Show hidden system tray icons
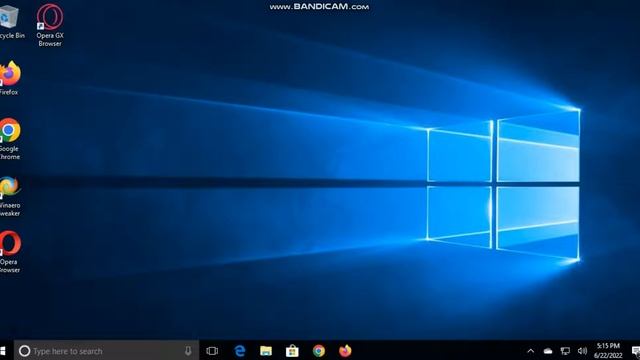This screenshot has width=640, height=360. point(531,351)
